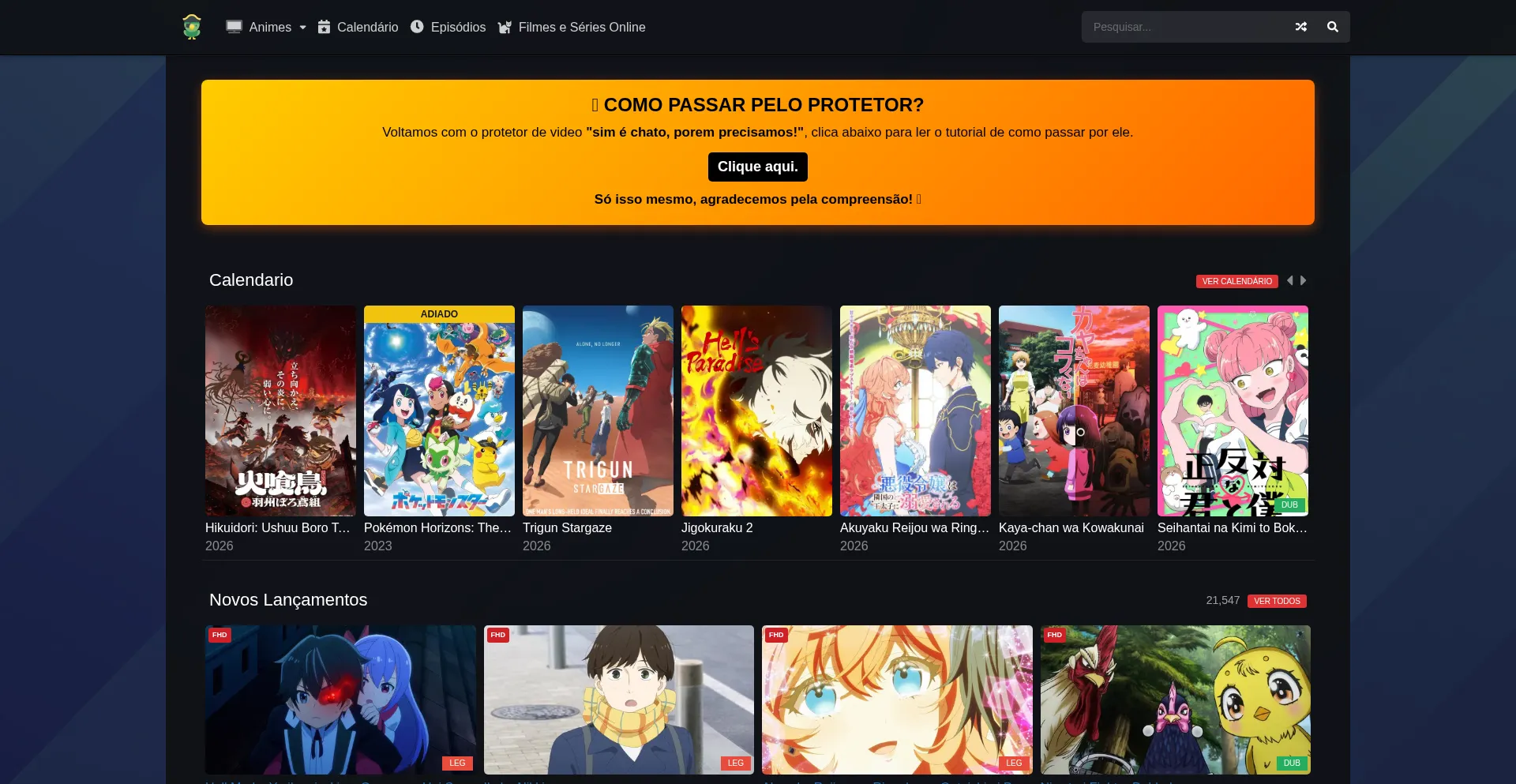This screenshot has height=784, width=1516.
Task: Open the Pokémon Horizons poster
Action: pos(439,411)
